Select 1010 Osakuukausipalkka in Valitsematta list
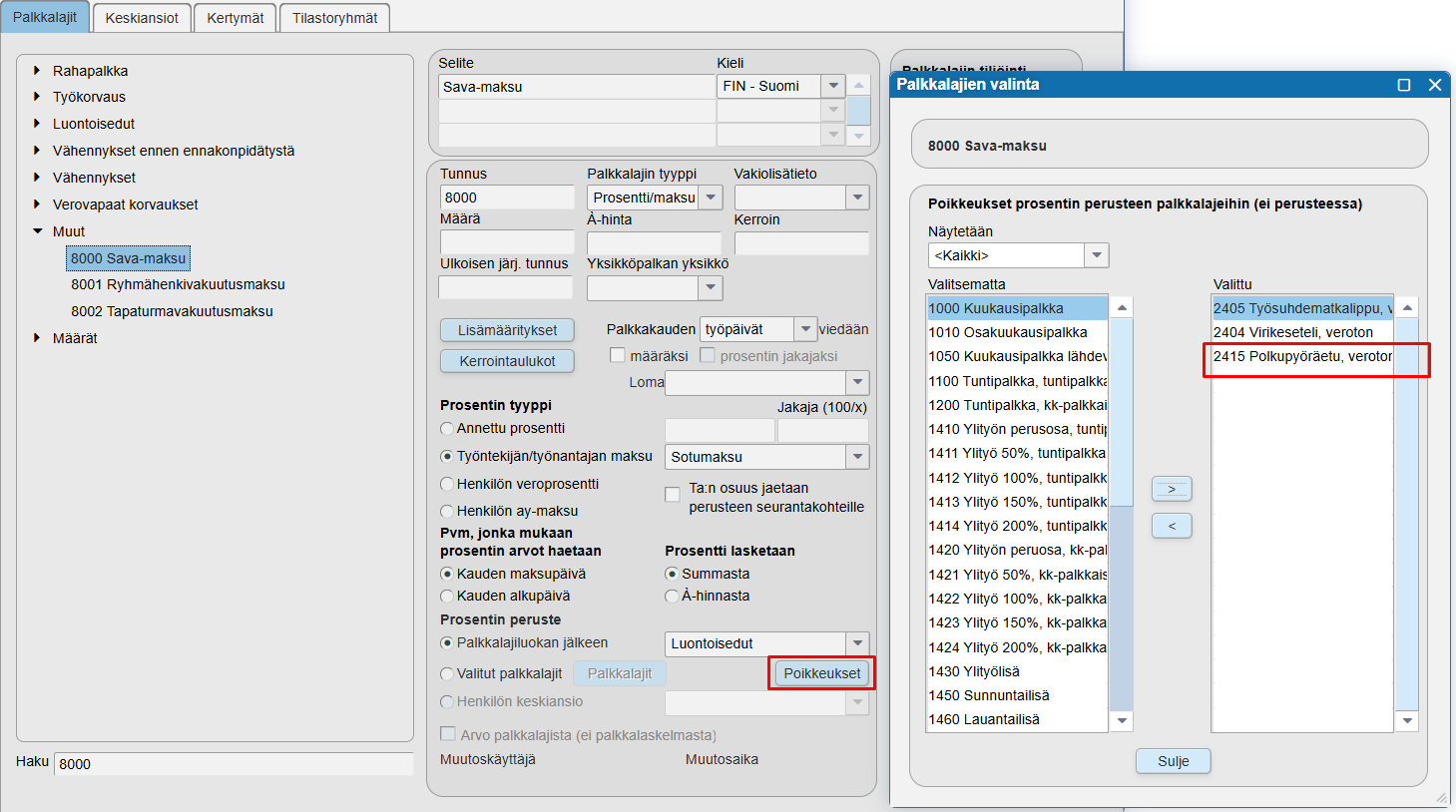This screenshot has width=1456, height=812. tap(1018, 332)
